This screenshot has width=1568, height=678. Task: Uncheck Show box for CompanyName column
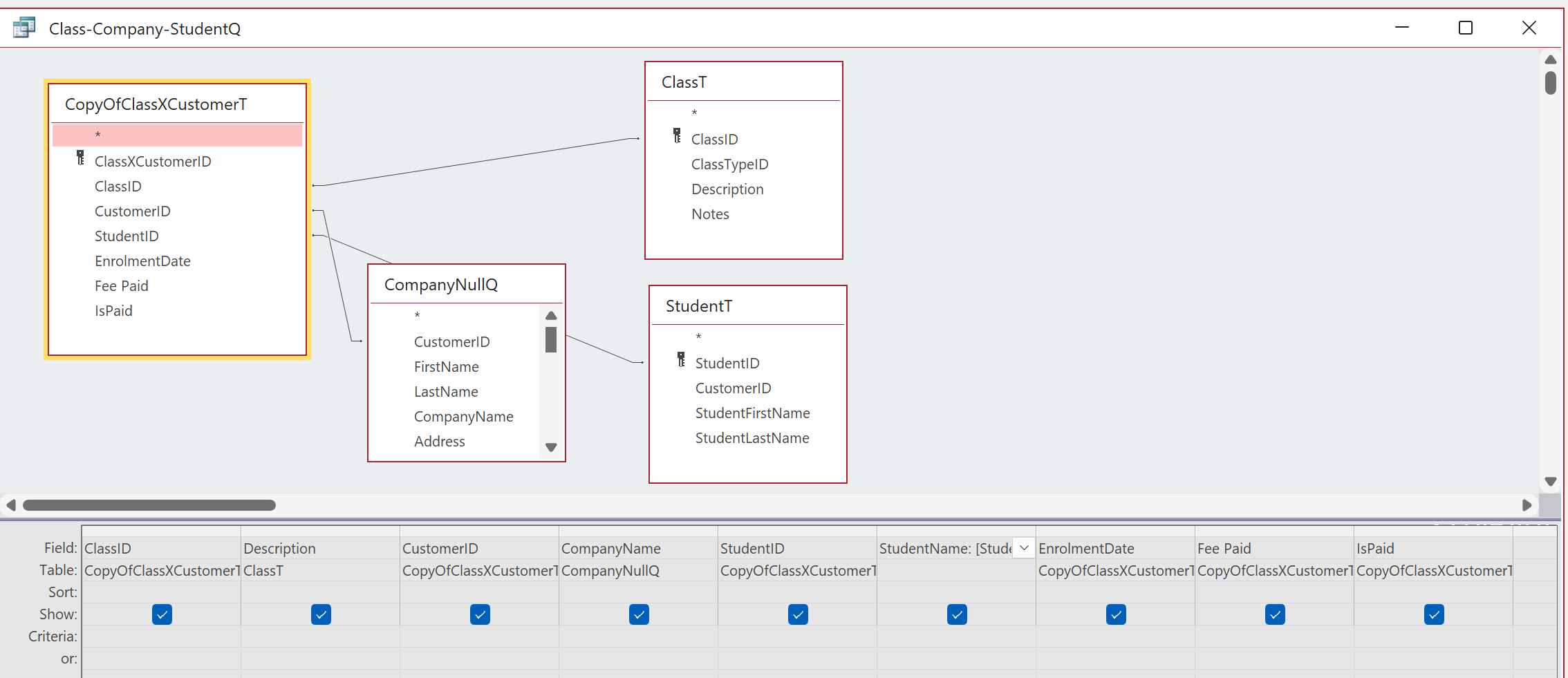tap(639, 614)
